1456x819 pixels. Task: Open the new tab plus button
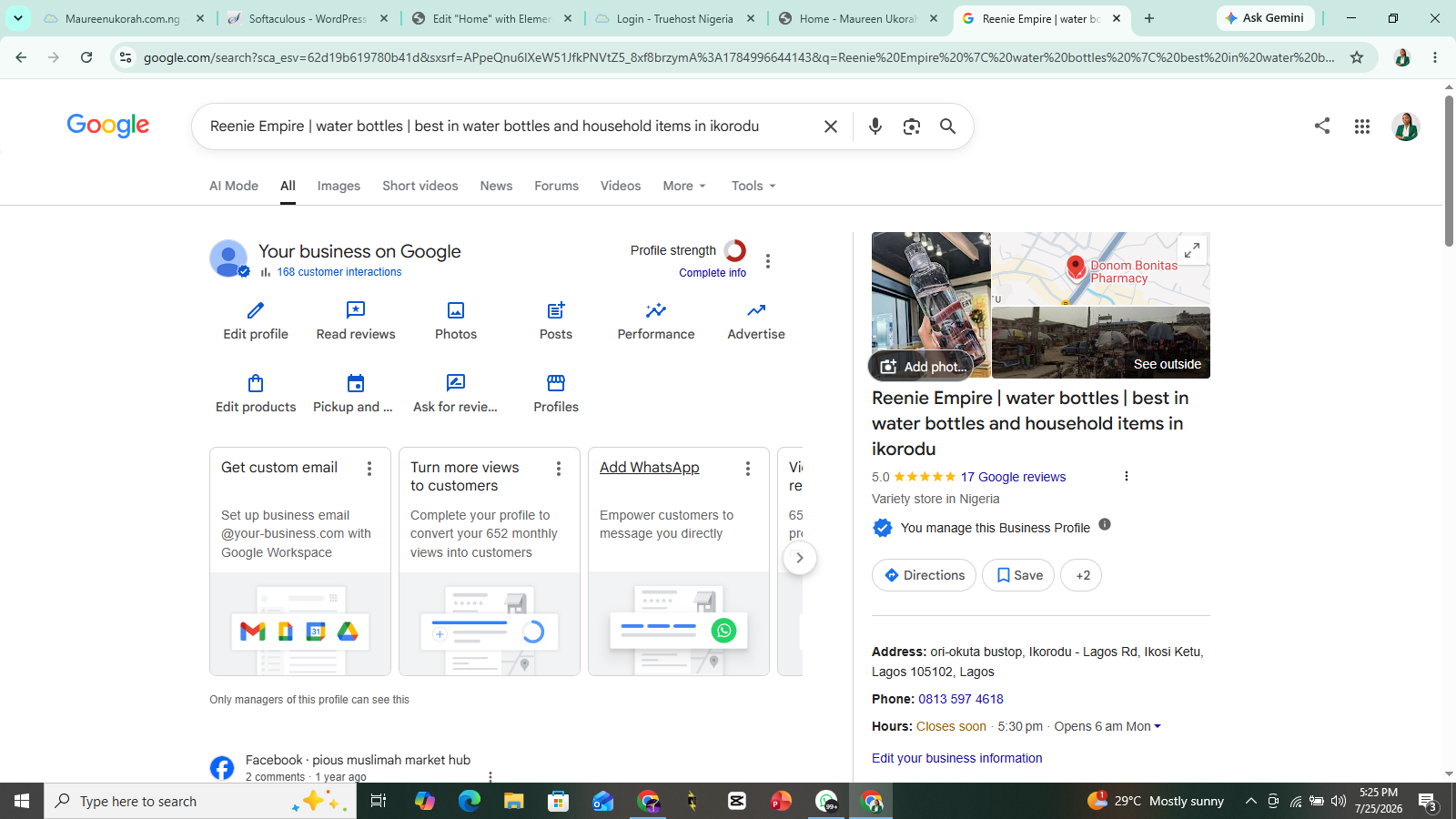pos(1149,18)
